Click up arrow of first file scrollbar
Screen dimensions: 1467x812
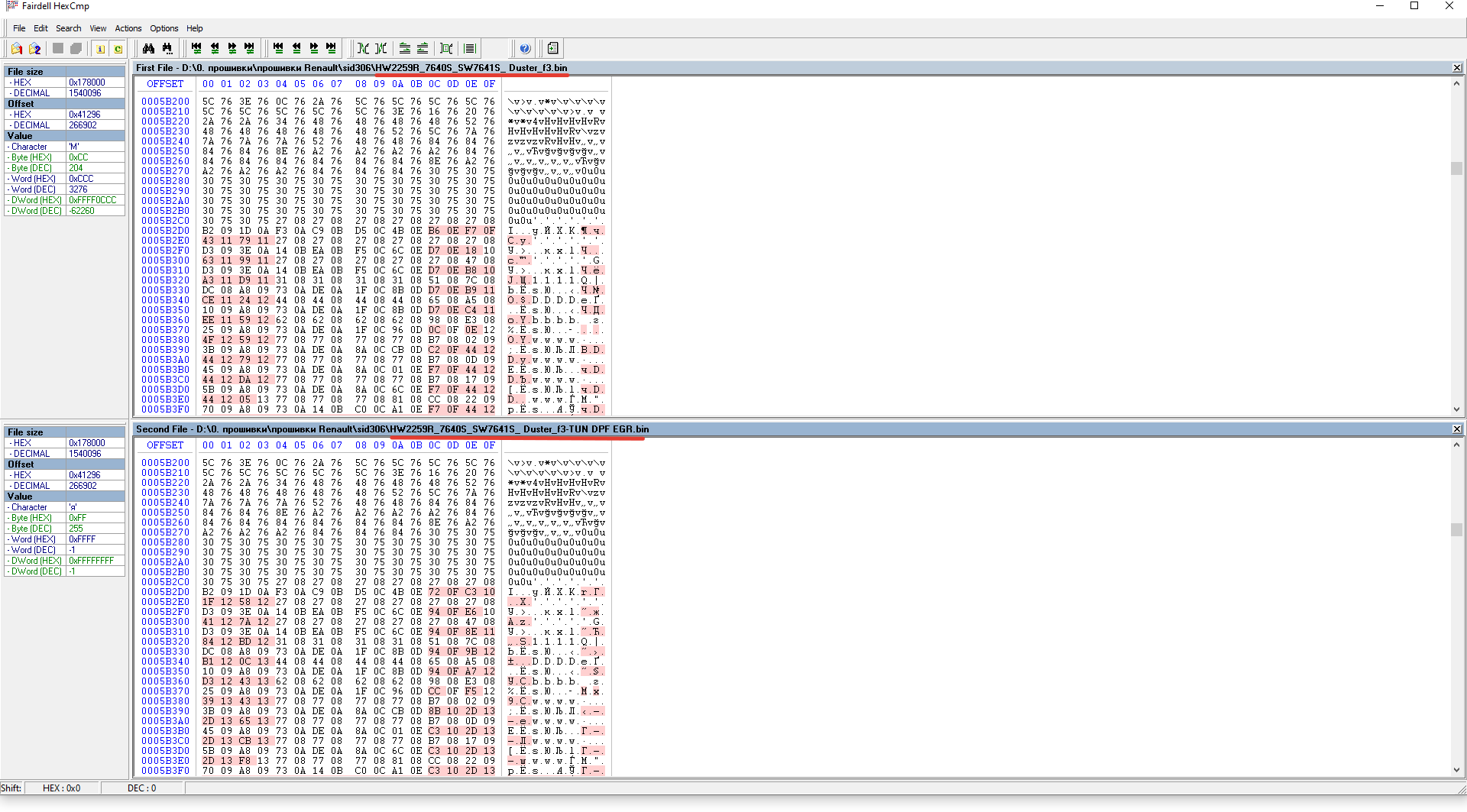(1456, 84)
